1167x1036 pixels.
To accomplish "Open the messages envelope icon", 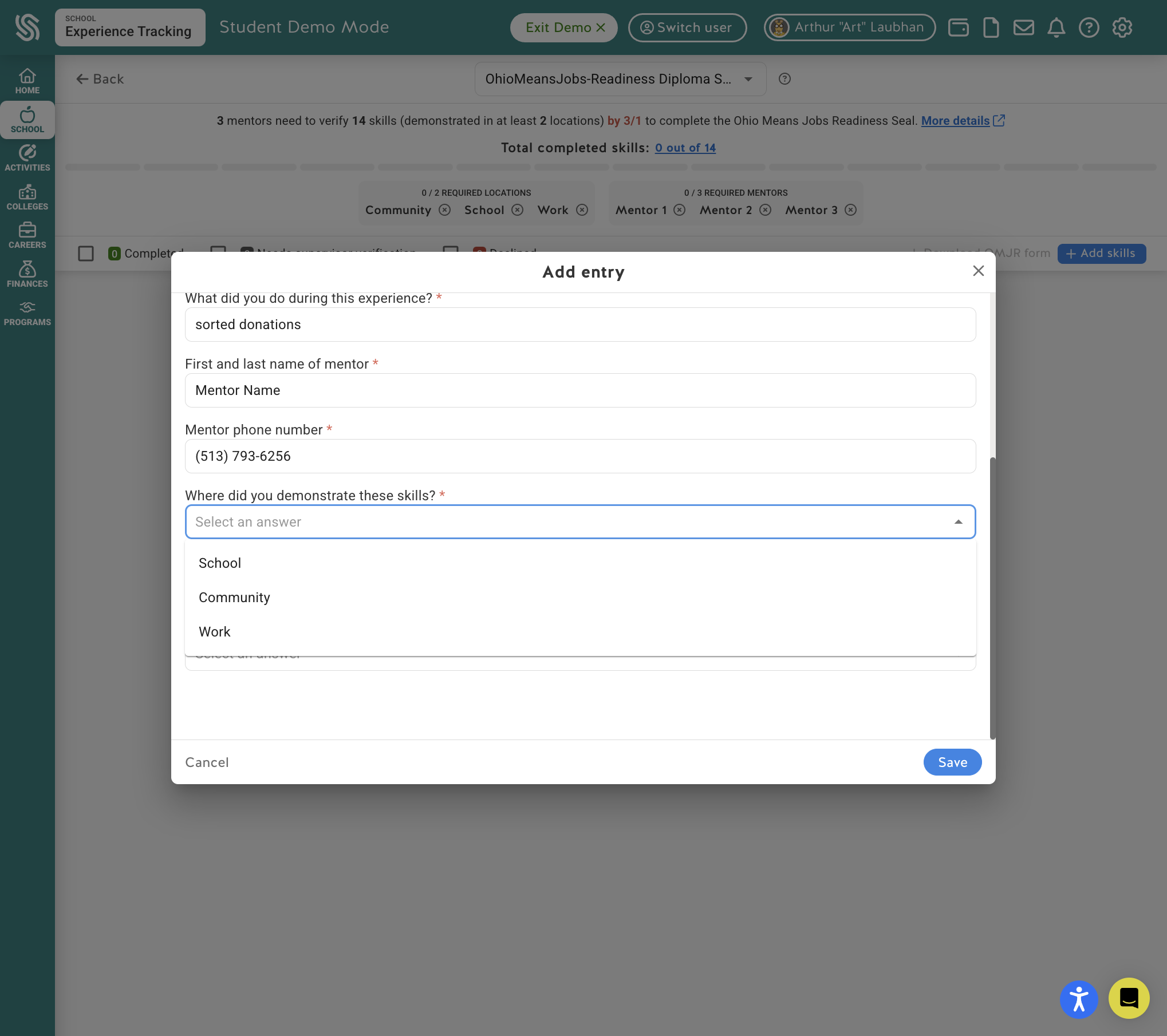I will [1023, 27].
